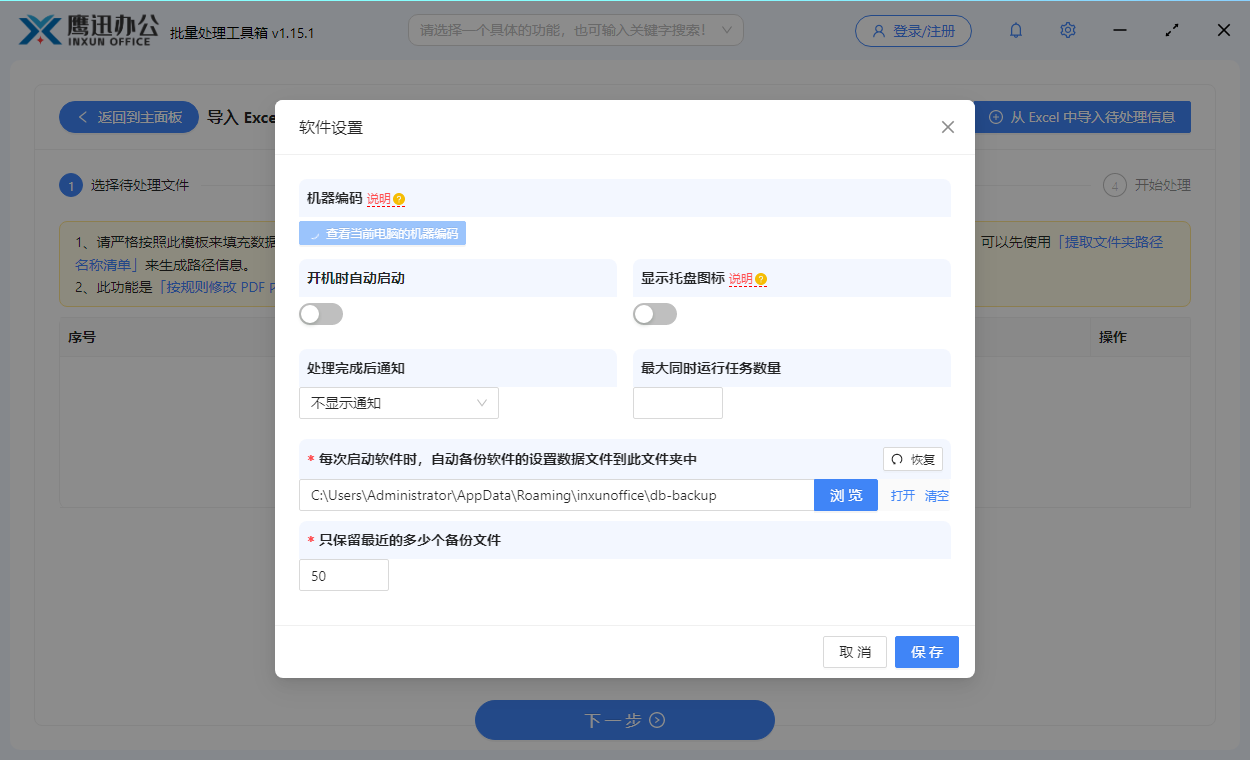1250x760 pixels.
Task: Select step 4 开始处理
Action: point(1147,185)
